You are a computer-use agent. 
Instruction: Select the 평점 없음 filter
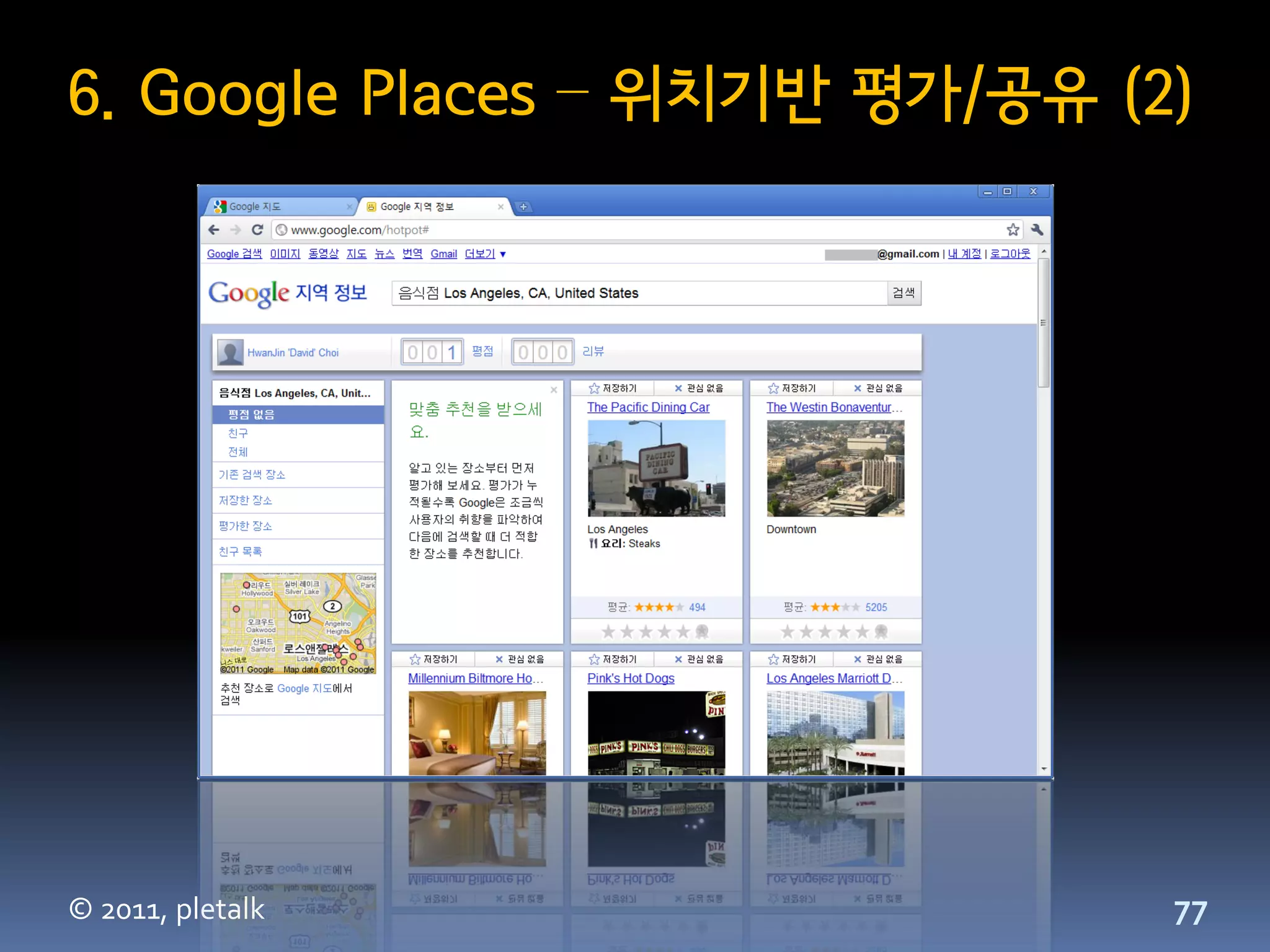(x=298, y=415)
